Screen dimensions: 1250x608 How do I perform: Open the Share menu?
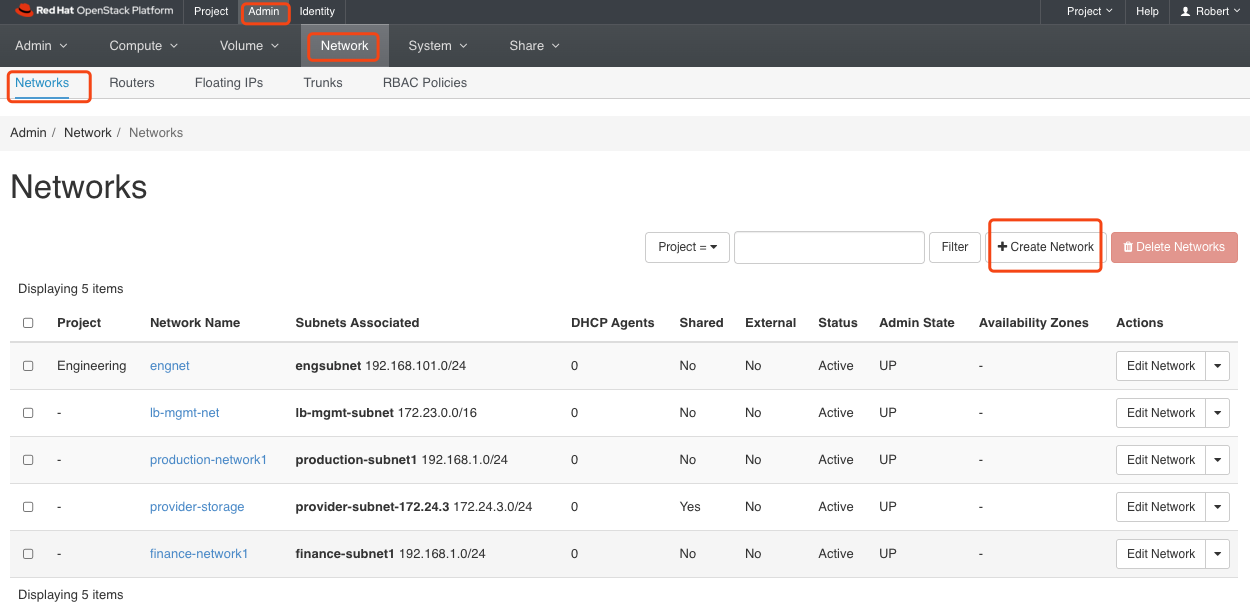tap(533, 45)
